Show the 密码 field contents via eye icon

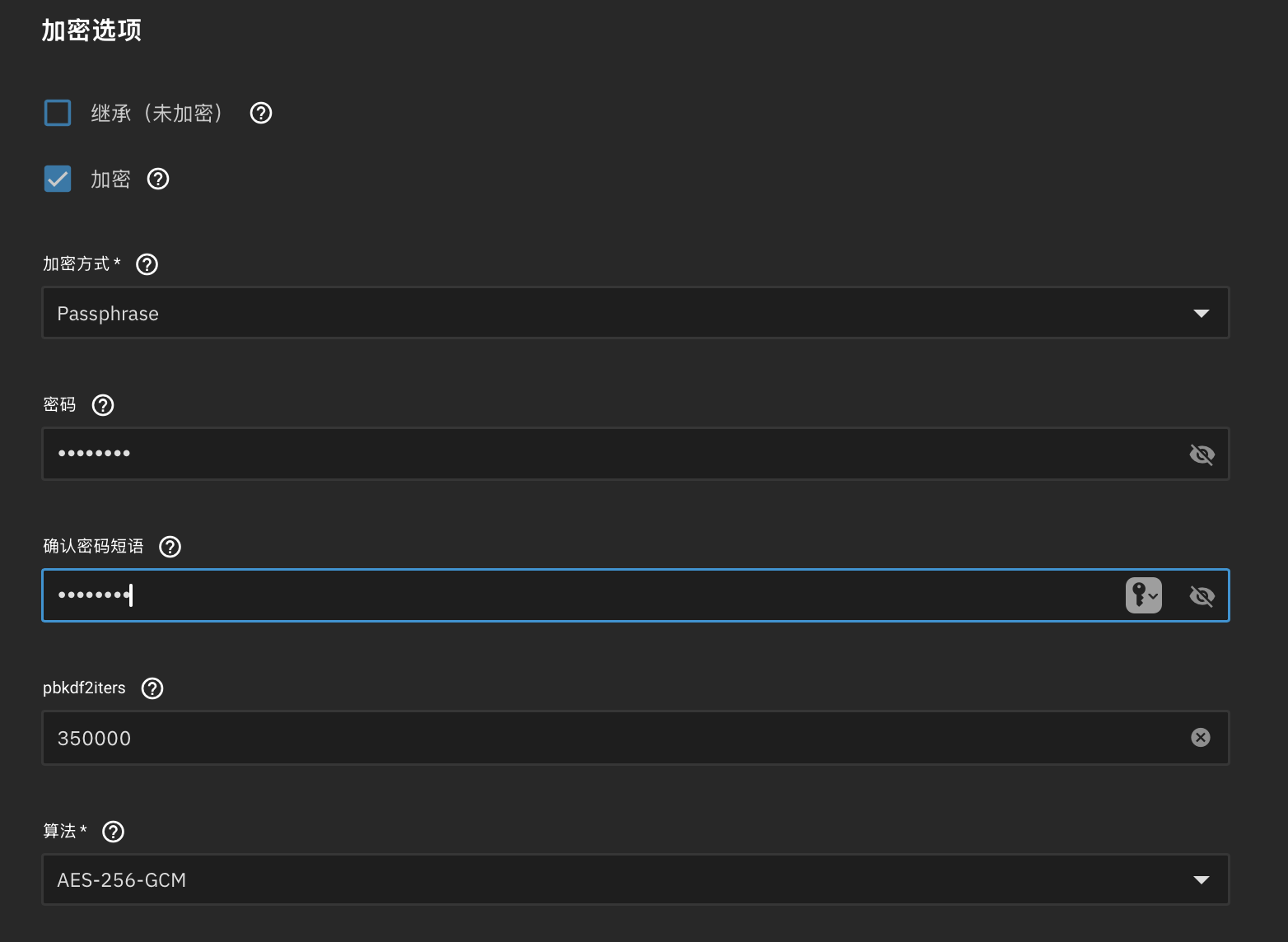[x=1202, y=454]
